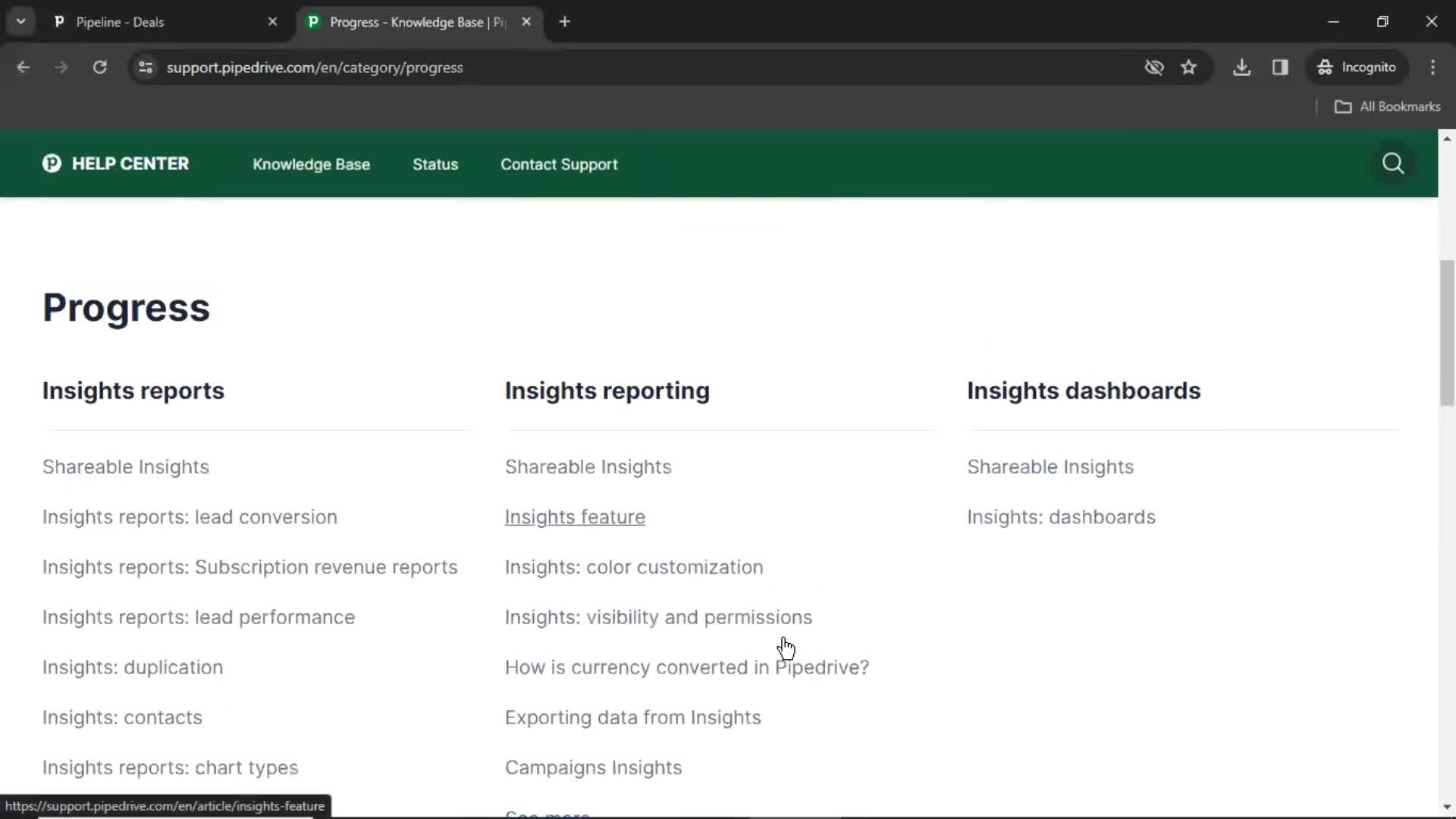Screen dimensions: 1456x819
Task: Open How is currency converted in Pipedrive?
Action: pos(687,667)
